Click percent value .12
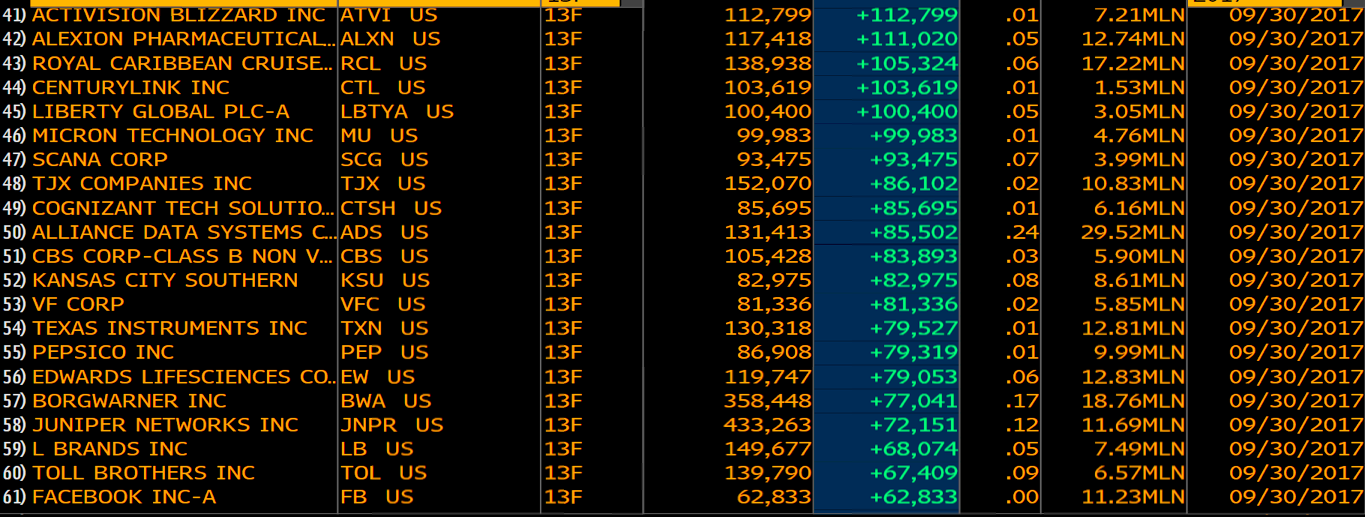Image resolution: width=1365 pixels, height=517 pixels. click(x=1021, y=424)
